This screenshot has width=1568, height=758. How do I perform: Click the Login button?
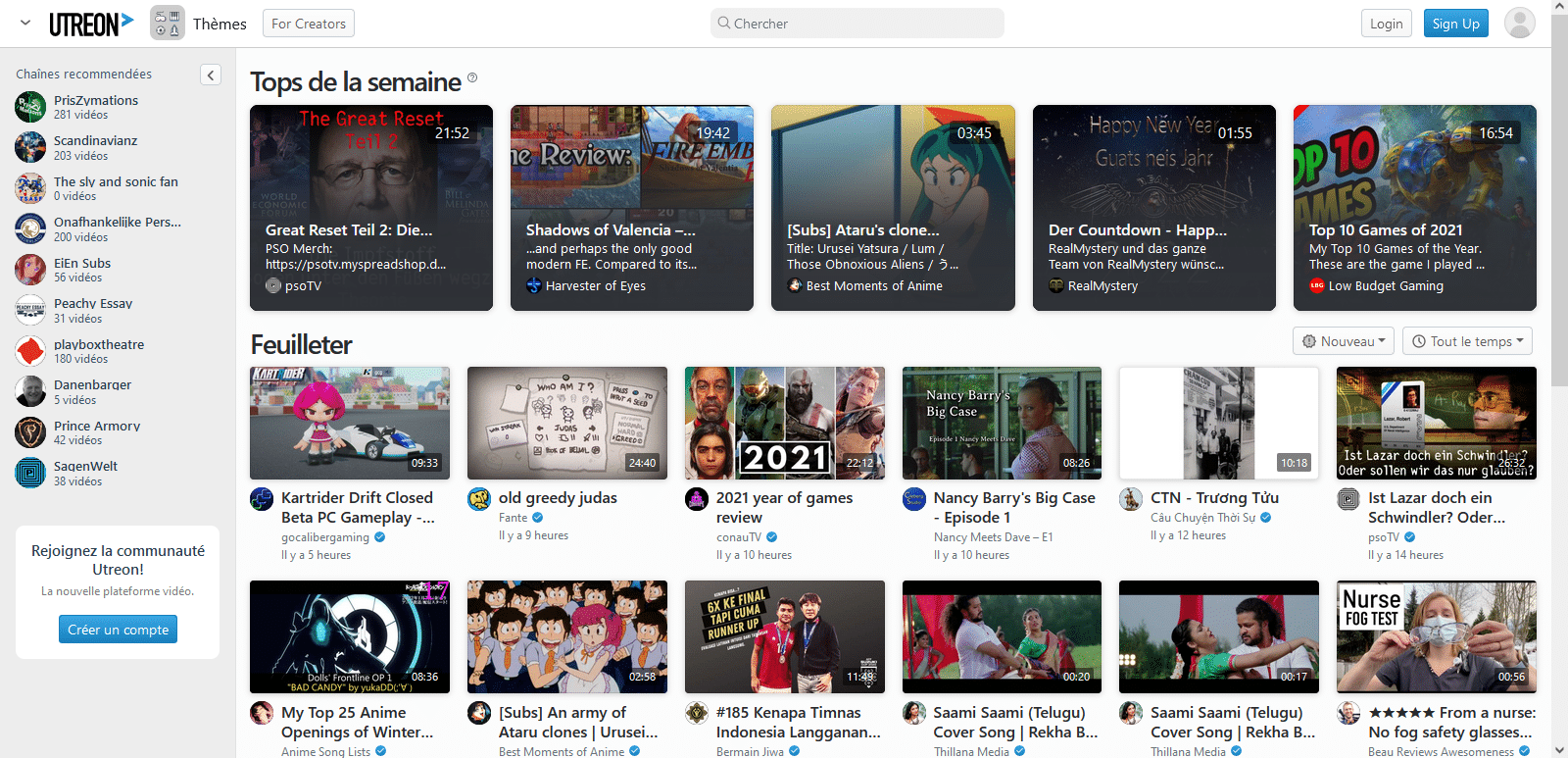pyautogui.click(x=1387, y=24)
